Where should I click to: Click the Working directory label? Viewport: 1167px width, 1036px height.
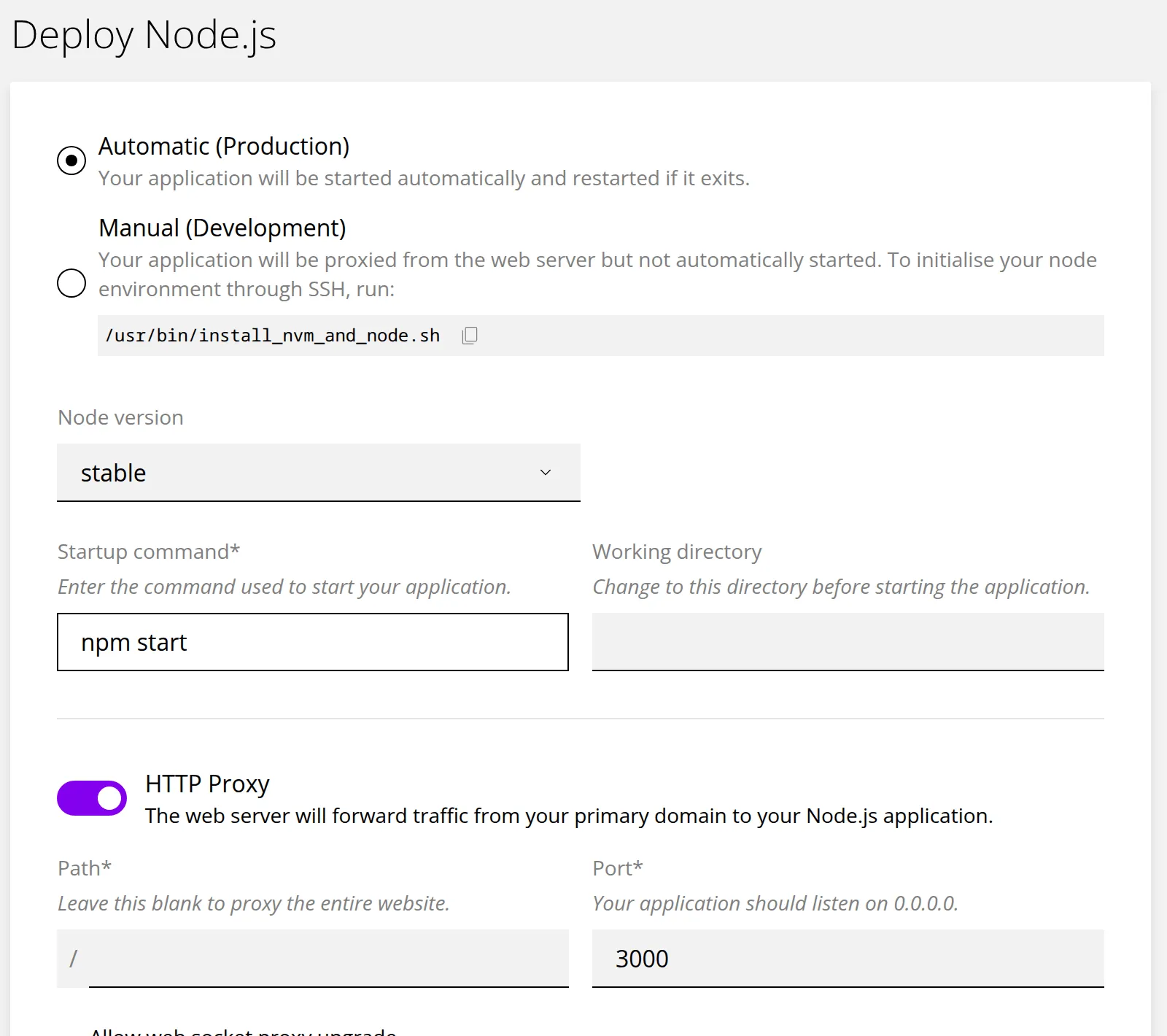coord(677,552)
